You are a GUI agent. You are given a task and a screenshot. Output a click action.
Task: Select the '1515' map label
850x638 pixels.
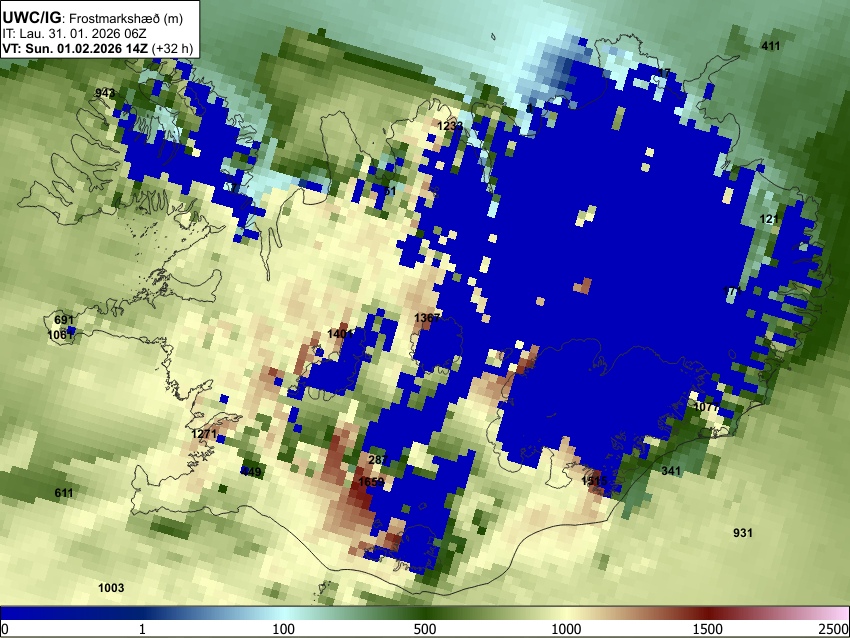(594, 481)
